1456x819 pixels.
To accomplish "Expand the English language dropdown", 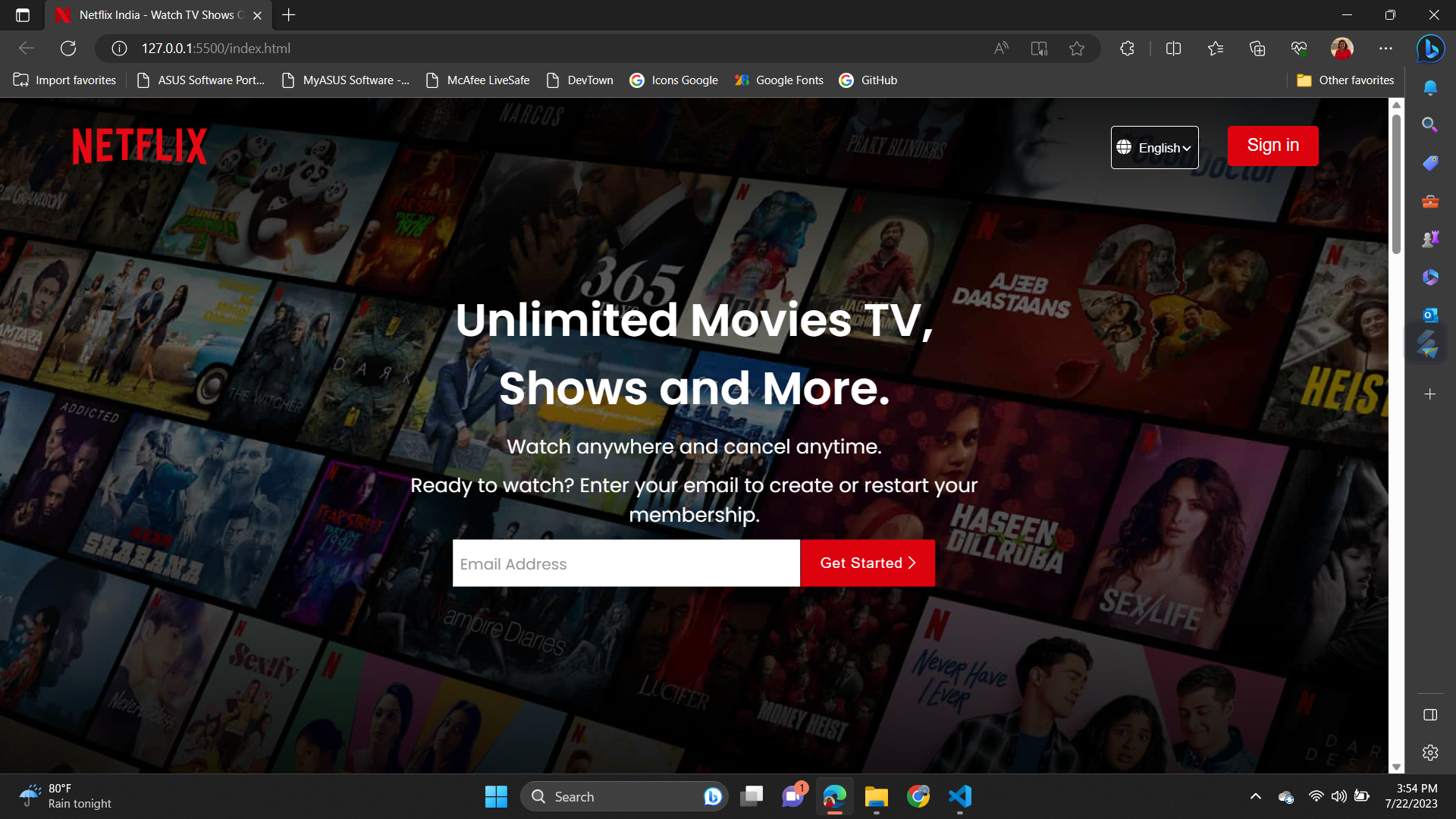I will (x=1154, y=147).
